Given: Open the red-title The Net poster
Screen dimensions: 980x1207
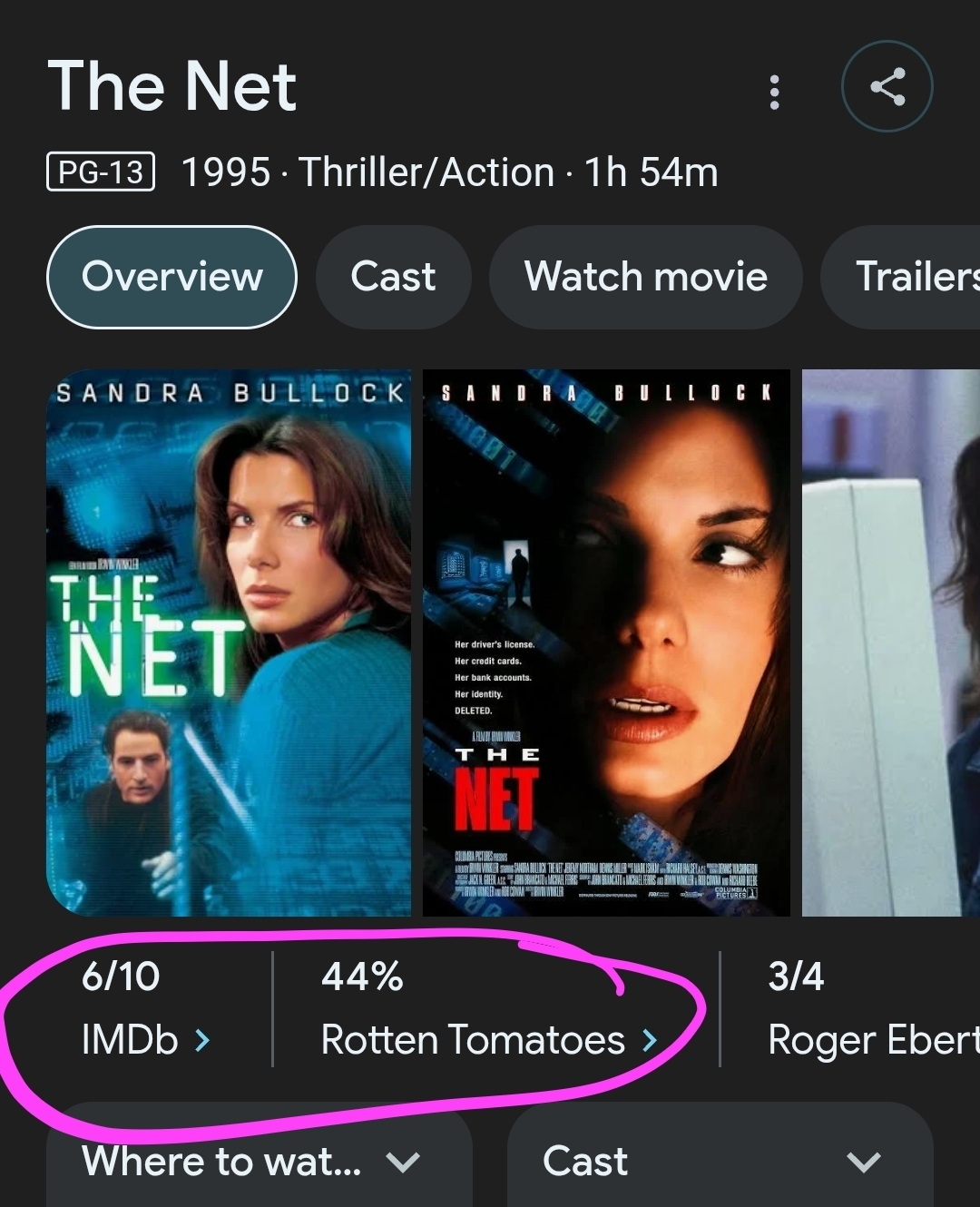Looking at the screenshot, I should tap(606, 643).
